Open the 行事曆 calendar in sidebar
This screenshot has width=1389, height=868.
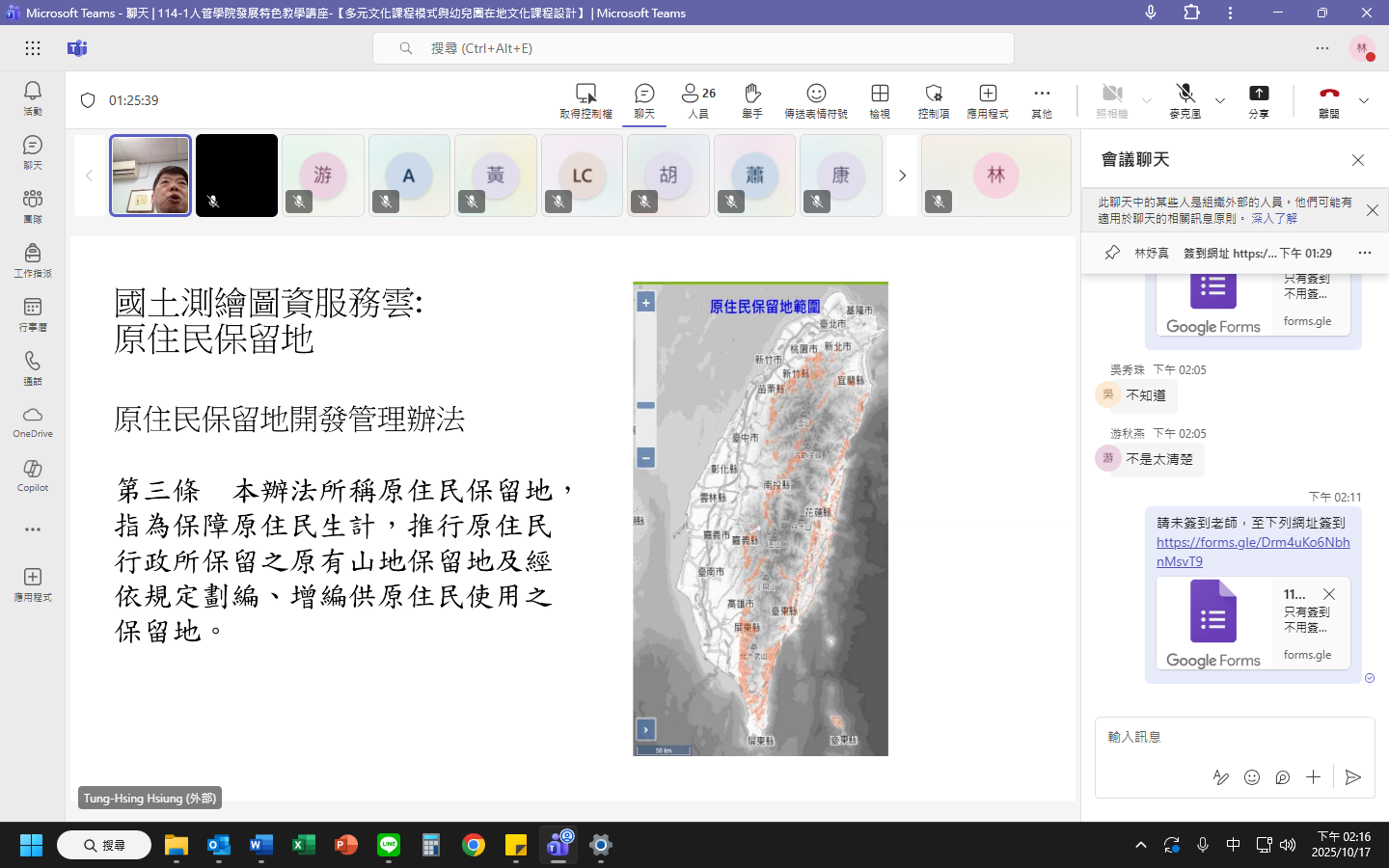coord(33,313)
